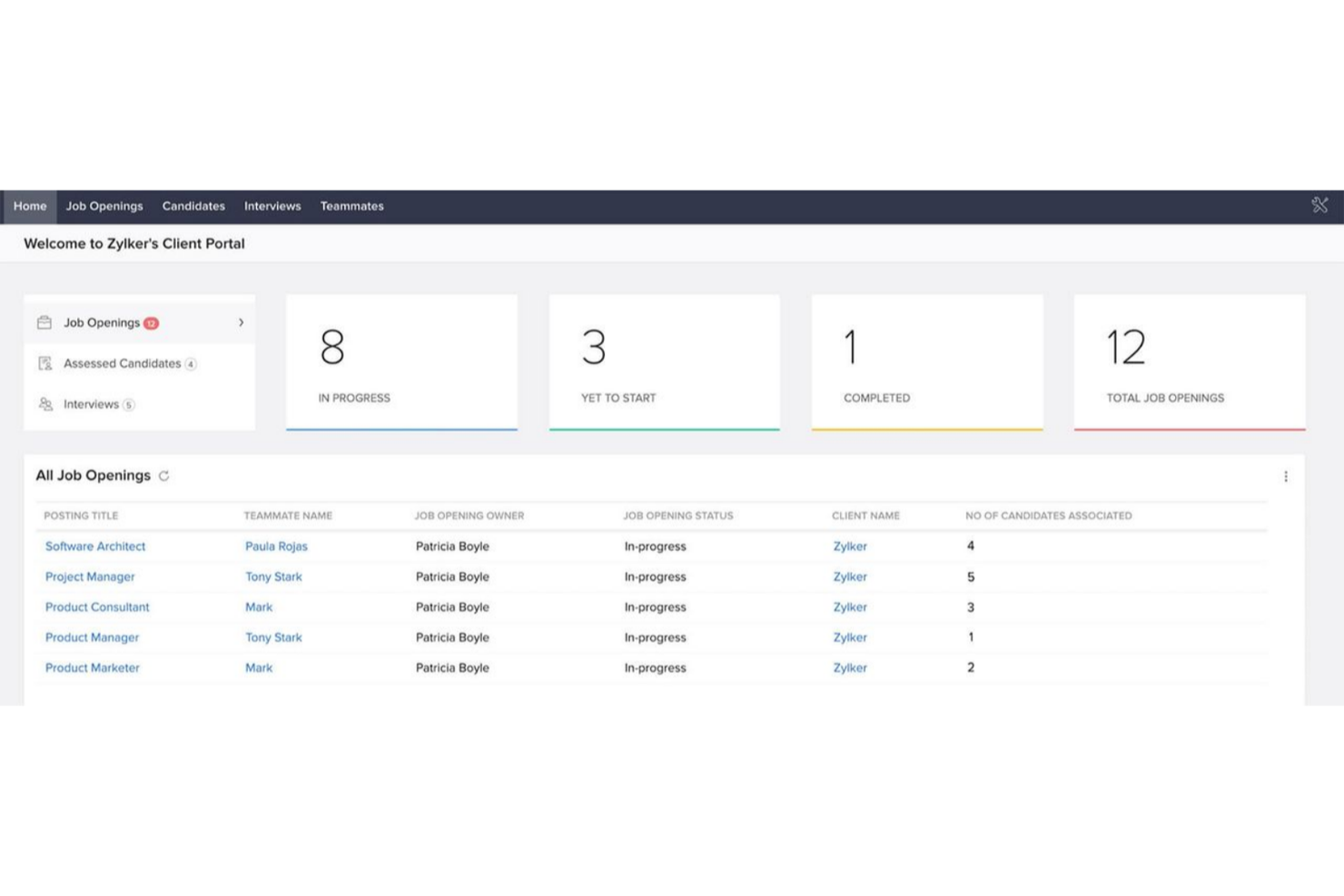The image size is (1344, 896).
Task: Open the Software Architect job posting
Action: [94, 546]
